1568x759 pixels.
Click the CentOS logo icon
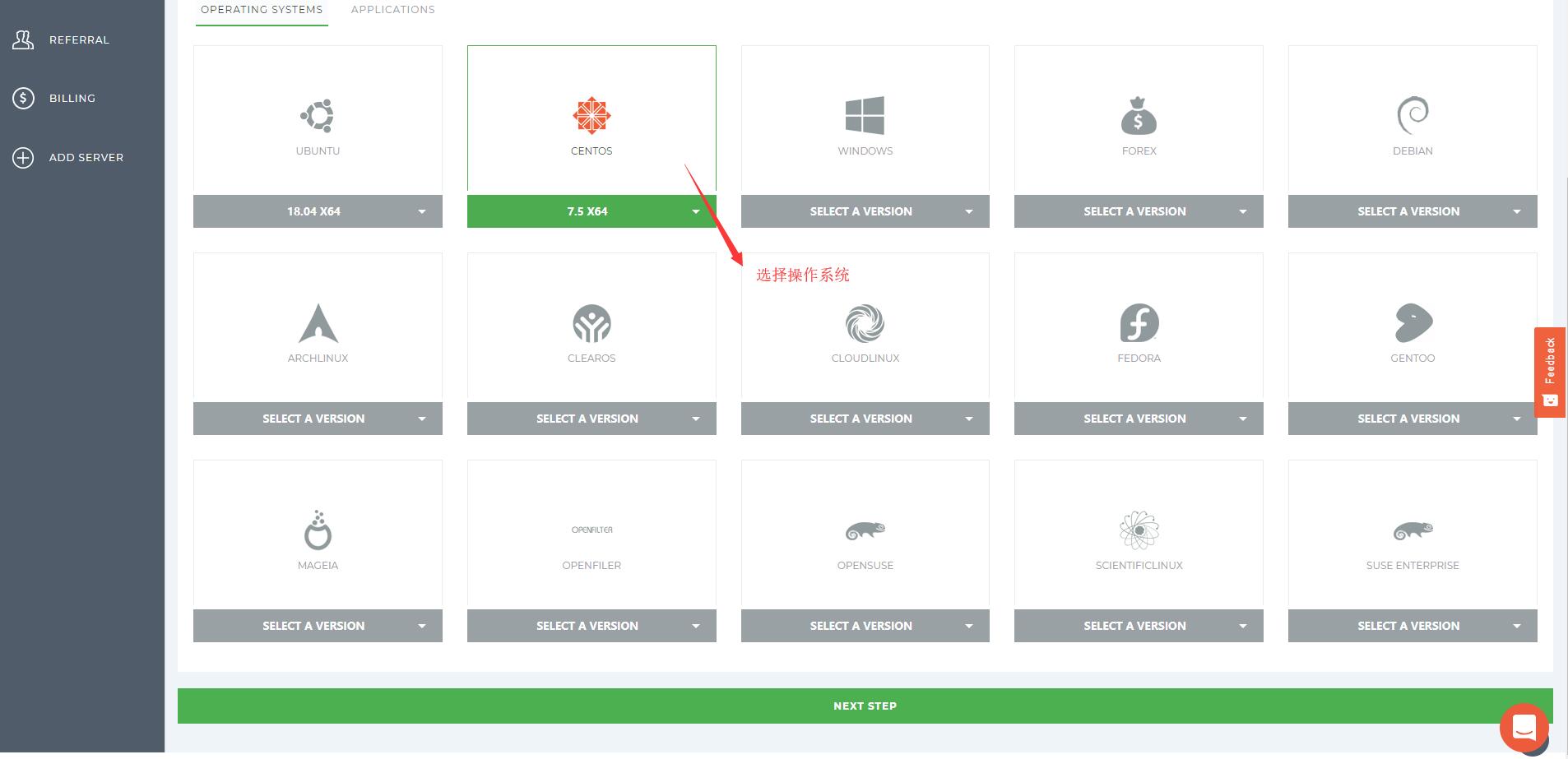click(x=591, y=115)
